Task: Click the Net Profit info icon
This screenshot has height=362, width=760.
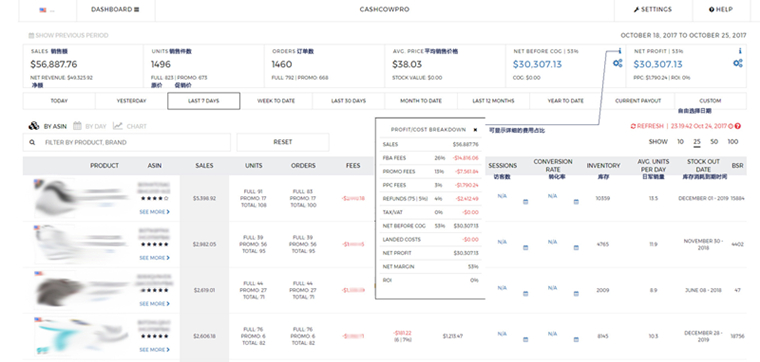Action: tap(740, 51)
